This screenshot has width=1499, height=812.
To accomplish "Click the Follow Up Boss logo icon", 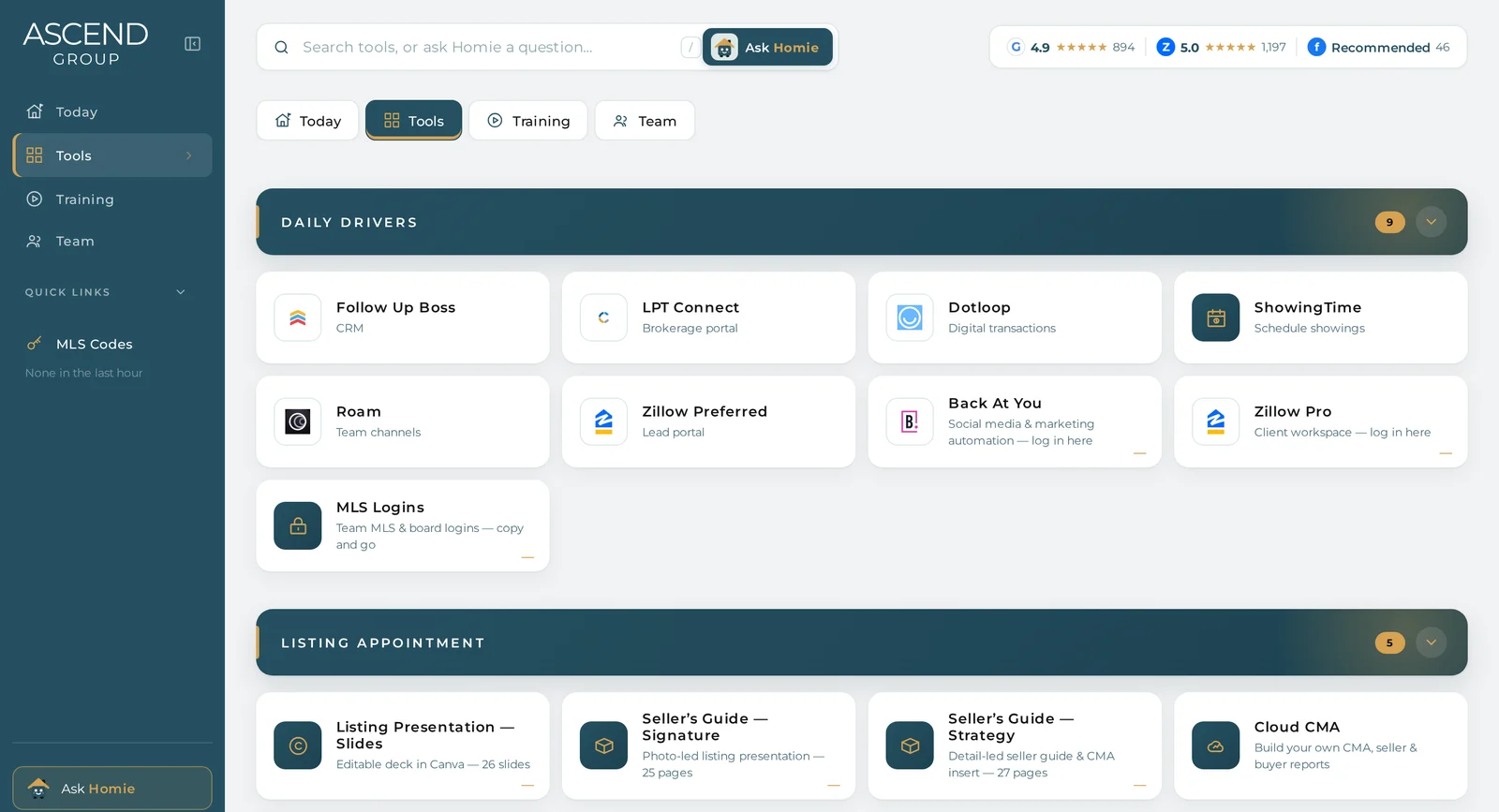I will tap(298, 317).
